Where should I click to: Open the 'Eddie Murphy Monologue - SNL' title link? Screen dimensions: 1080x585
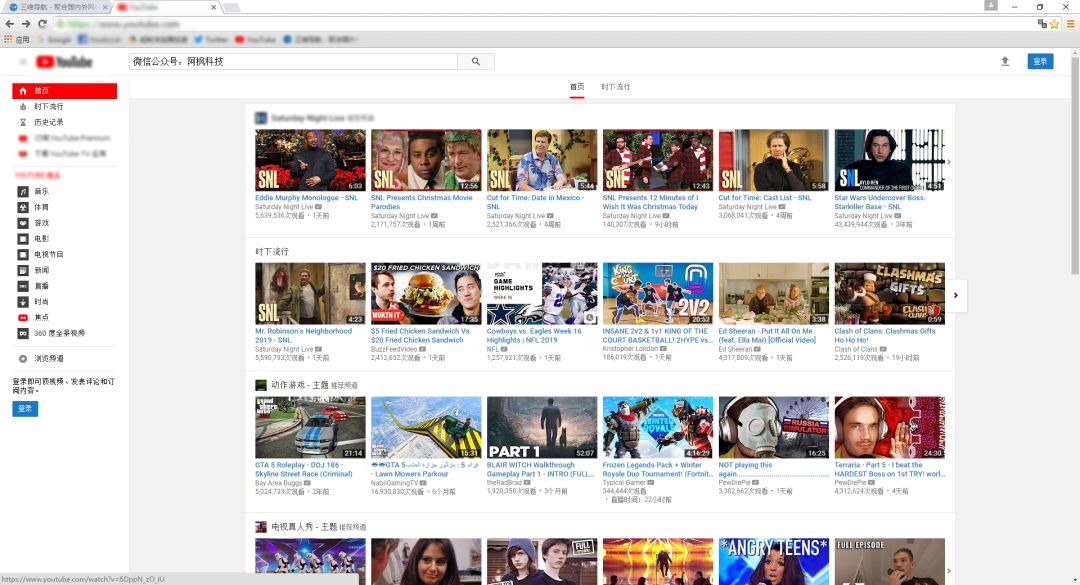[x=307, y=198]
